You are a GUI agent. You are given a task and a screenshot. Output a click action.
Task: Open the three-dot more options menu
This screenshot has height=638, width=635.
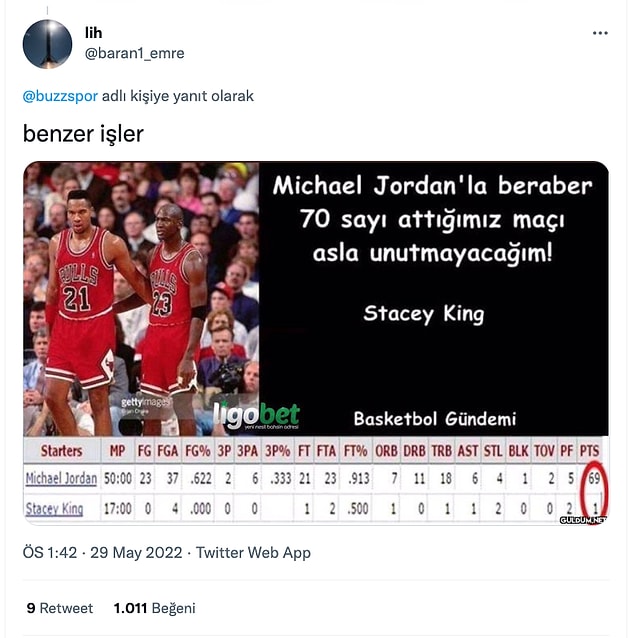tap(600, 33)
